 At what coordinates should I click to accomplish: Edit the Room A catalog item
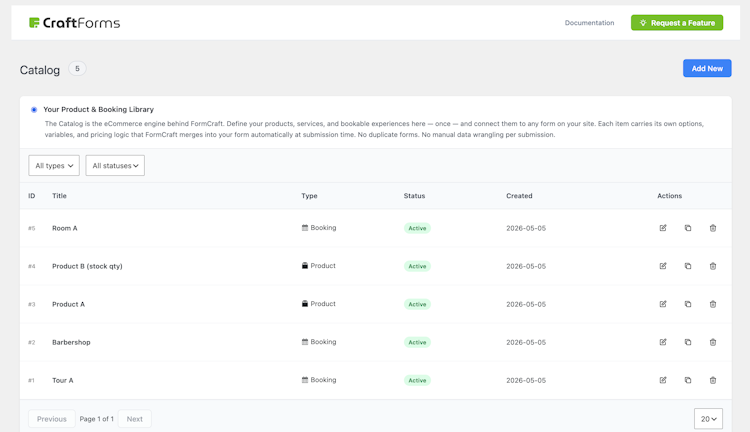(663, 228)
